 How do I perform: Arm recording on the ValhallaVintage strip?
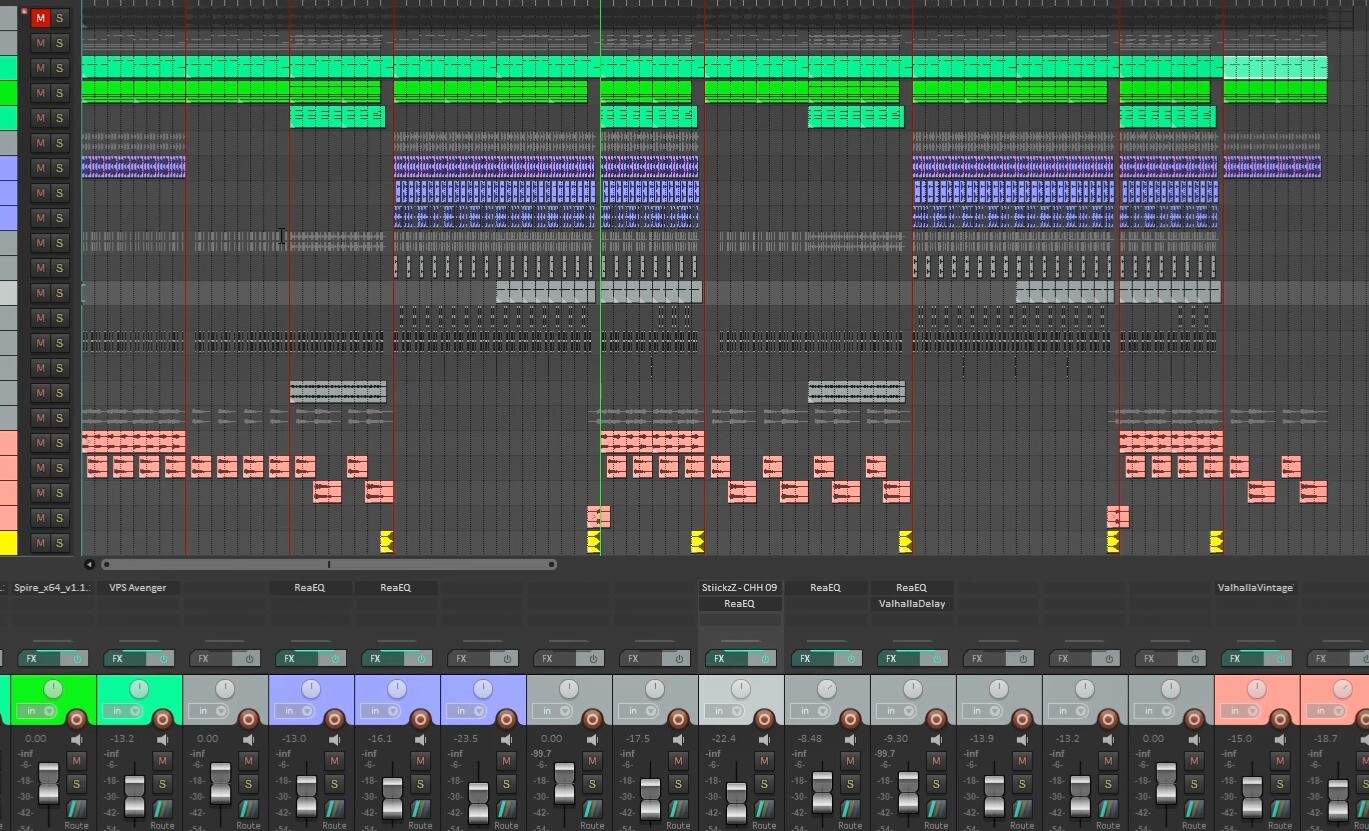click(x=1280, y=718)
